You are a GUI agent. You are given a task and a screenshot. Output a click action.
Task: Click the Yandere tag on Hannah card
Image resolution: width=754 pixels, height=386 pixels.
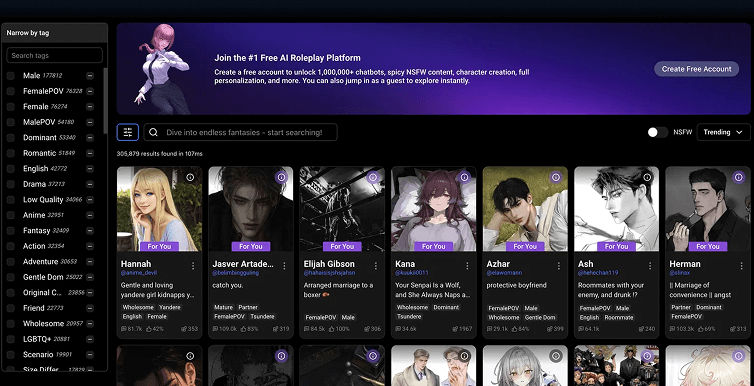(x=169, y=307)
